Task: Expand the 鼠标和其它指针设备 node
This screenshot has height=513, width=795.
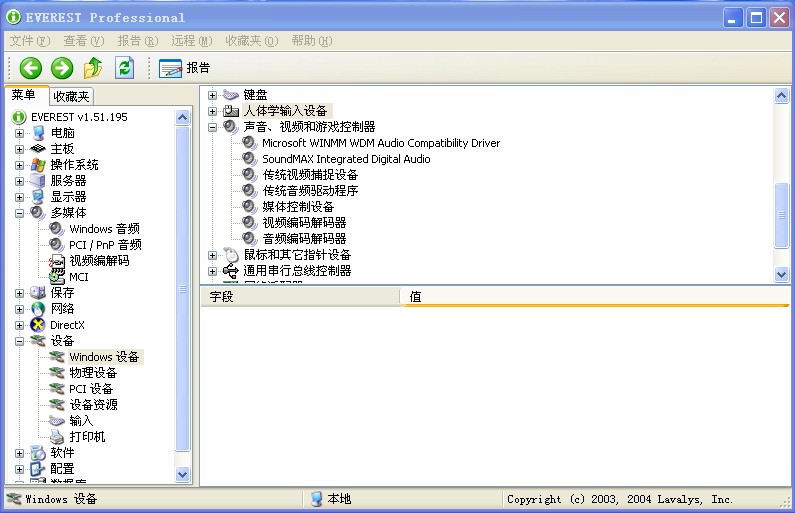Action: [x=212, y=255]
